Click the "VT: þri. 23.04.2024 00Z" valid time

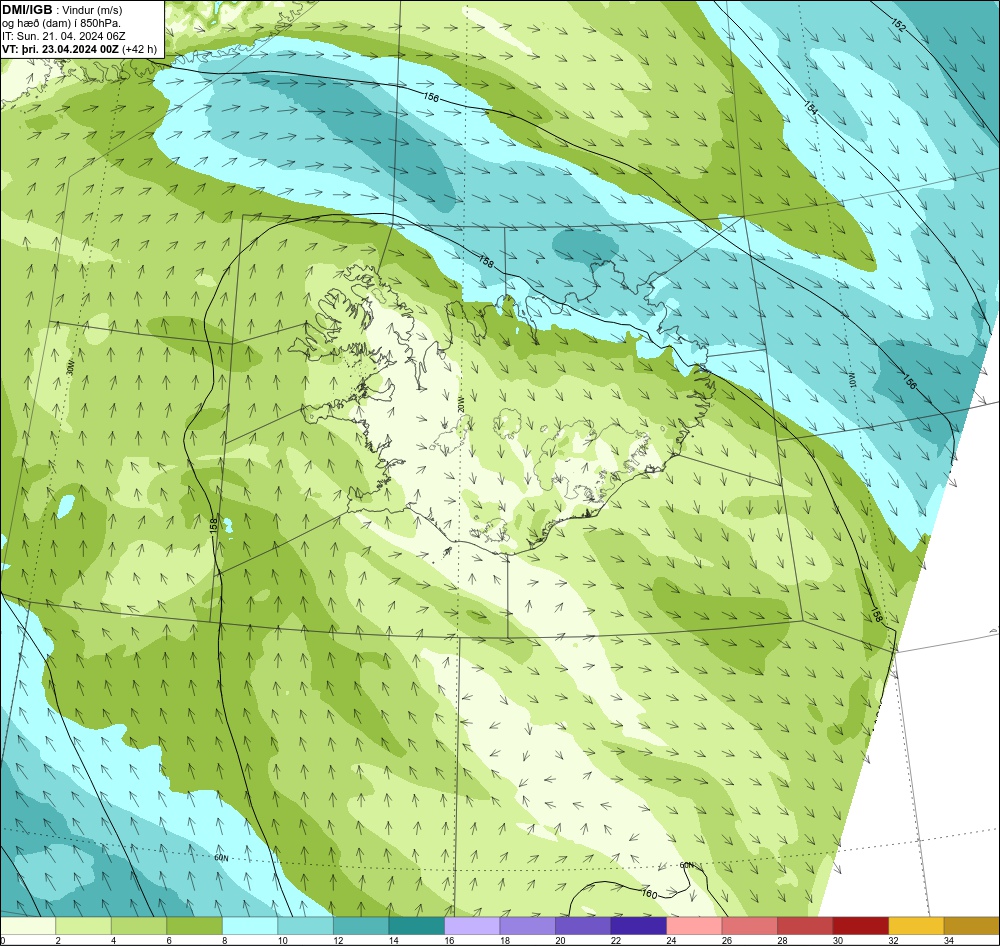point(60,48)
